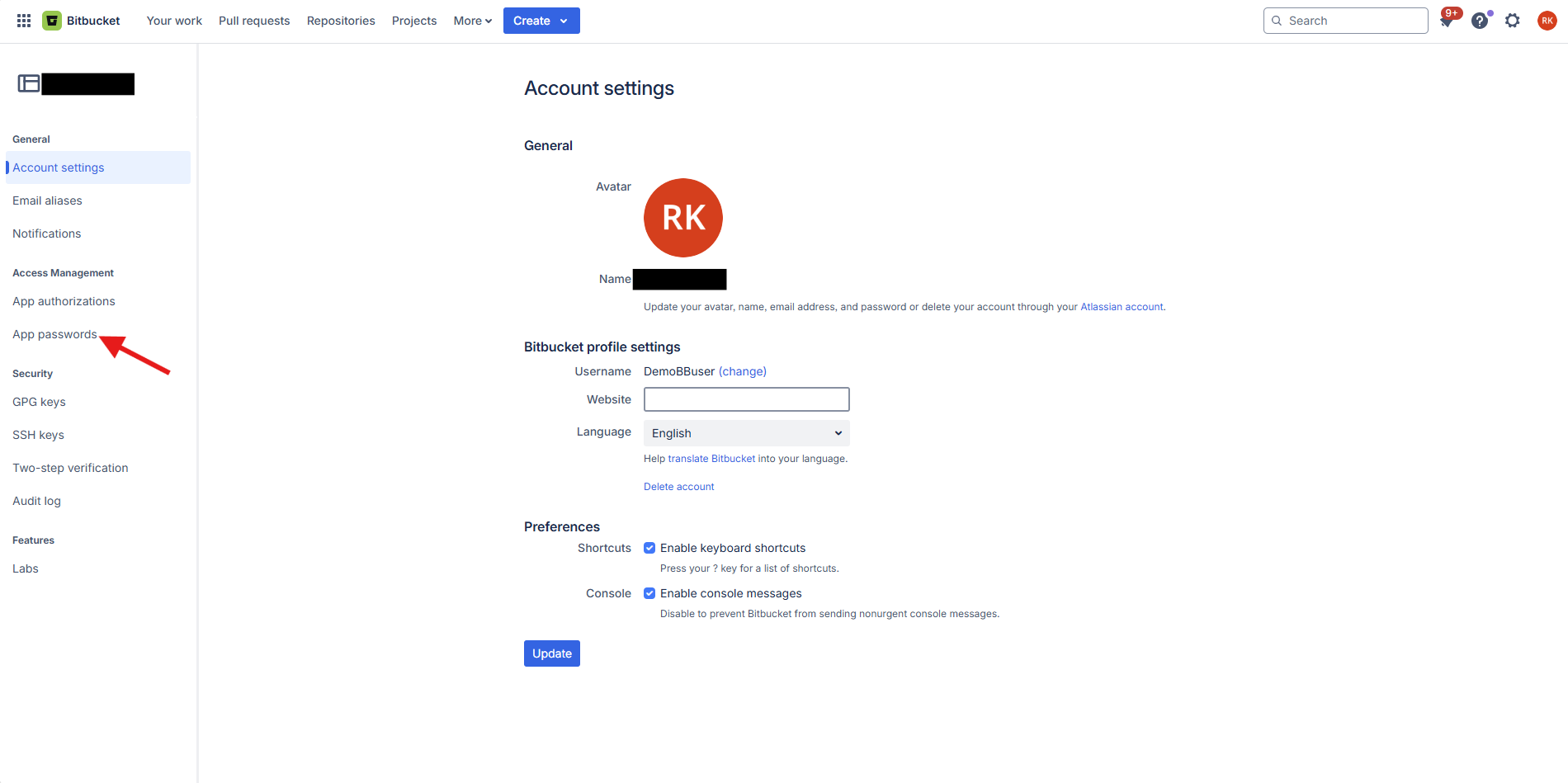
Task: Click the Update button
Action: (x=551, y=653)
